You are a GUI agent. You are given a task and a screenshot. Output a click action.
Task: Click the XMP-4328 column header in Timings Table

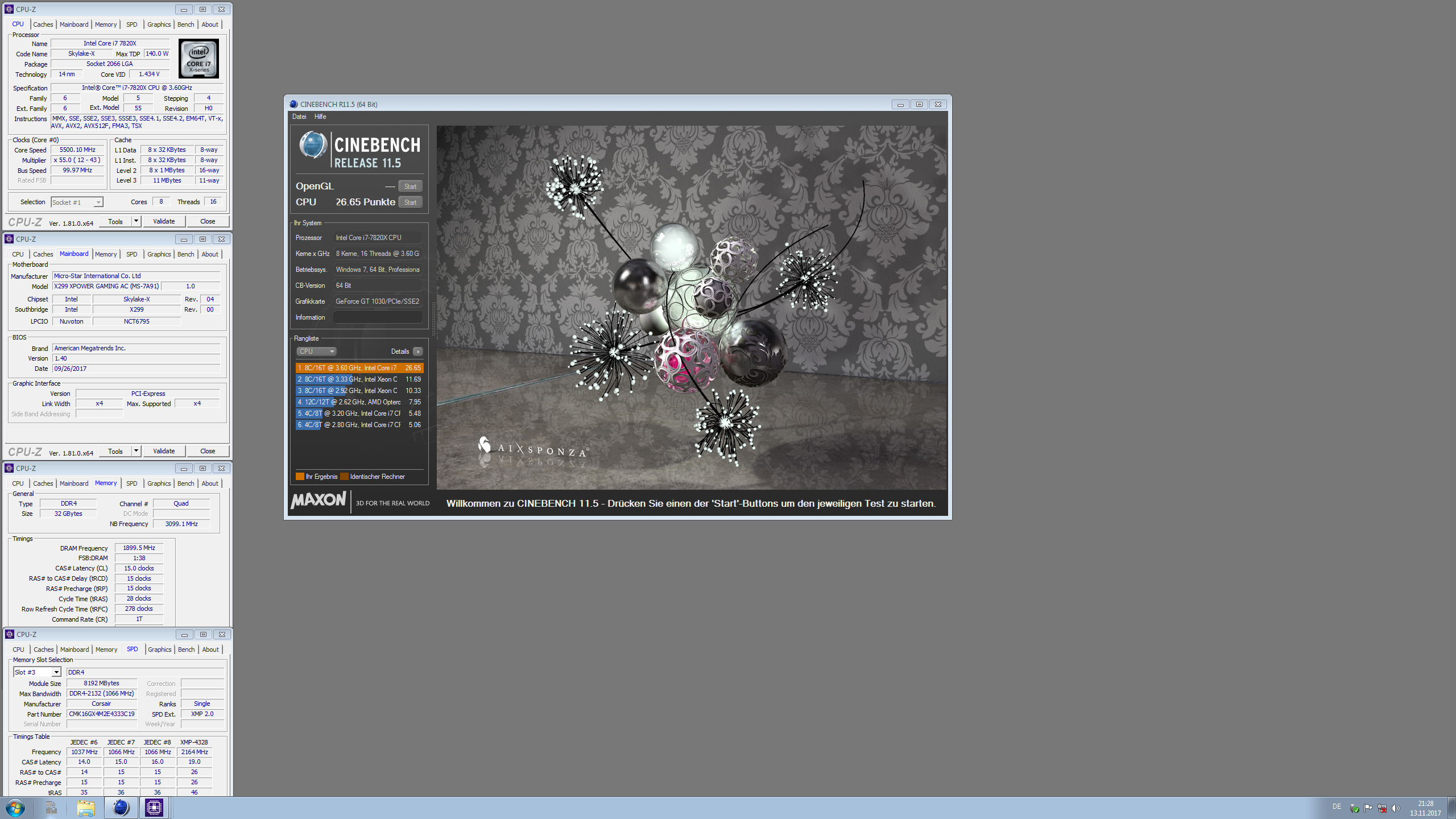(194, 742)
